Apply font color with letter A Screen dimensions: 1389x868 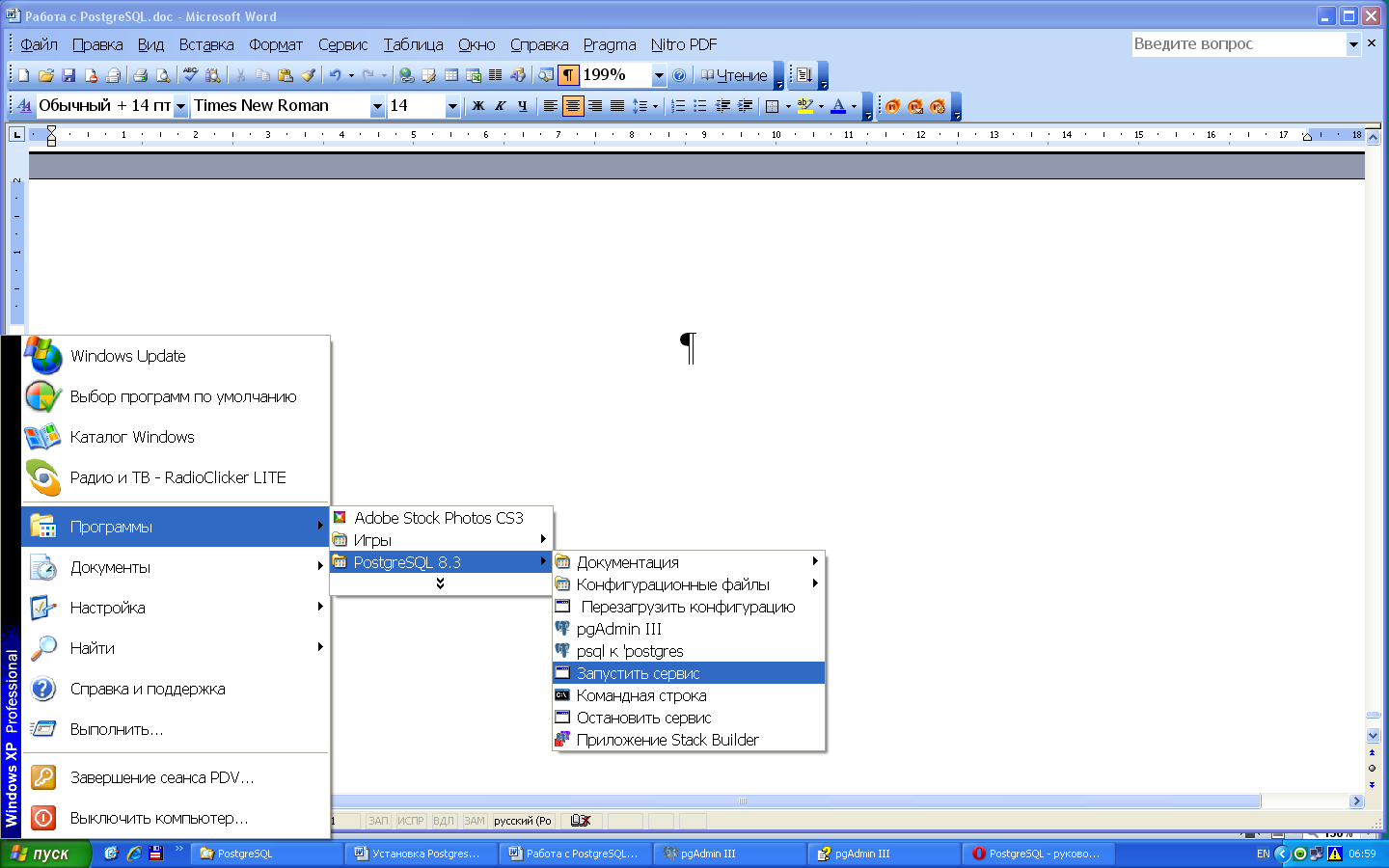[838, 106]
